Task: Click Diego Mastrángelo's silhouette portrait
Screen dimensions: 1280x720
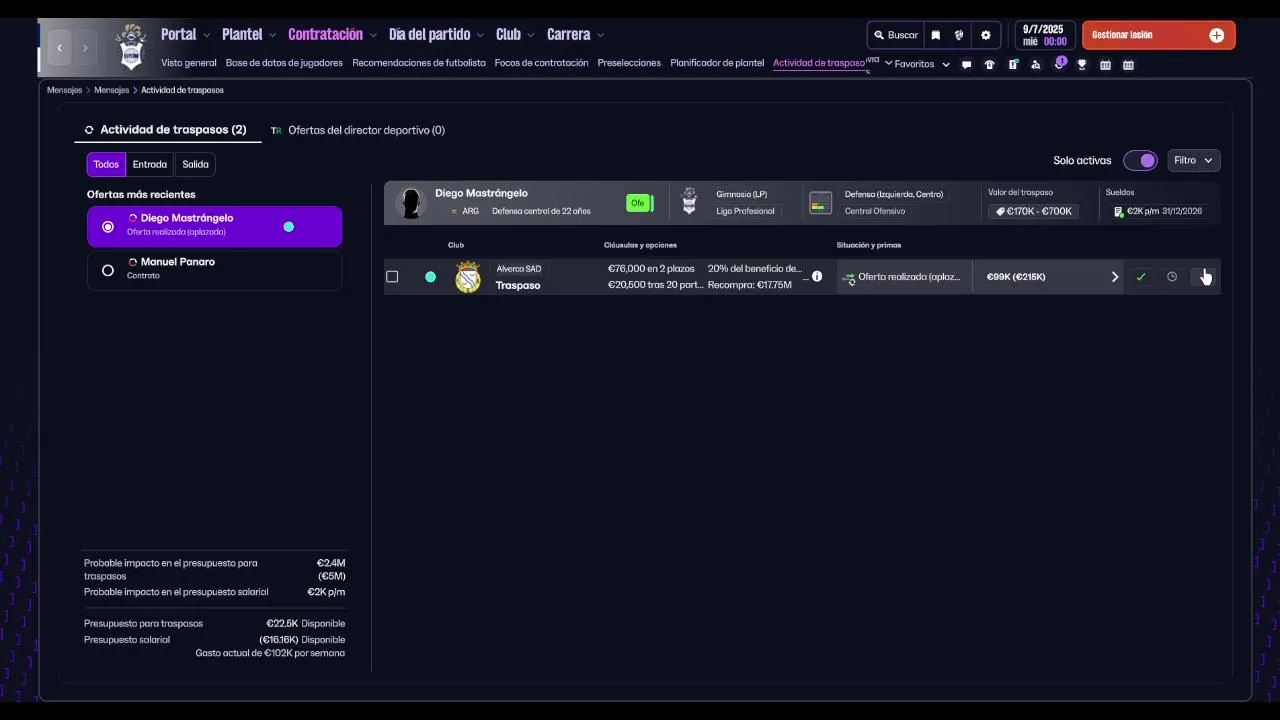Action: click(x=411, y=202)
